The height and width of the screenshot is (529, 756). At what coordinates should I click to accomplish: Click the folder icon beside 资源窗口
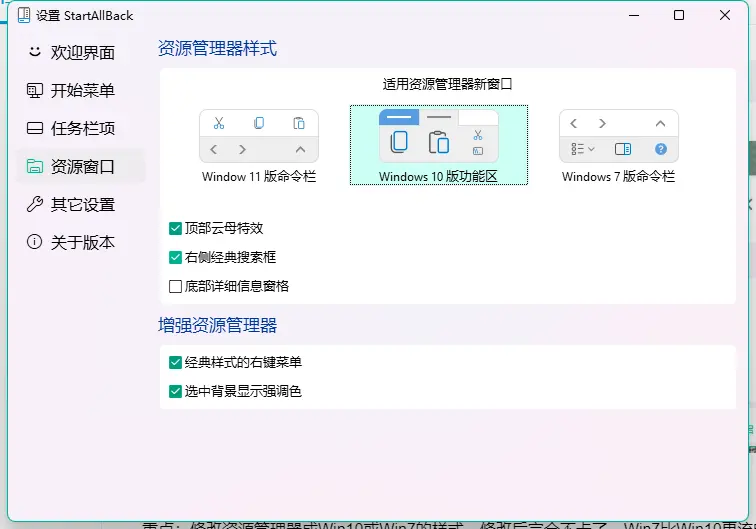coord(35,166)
